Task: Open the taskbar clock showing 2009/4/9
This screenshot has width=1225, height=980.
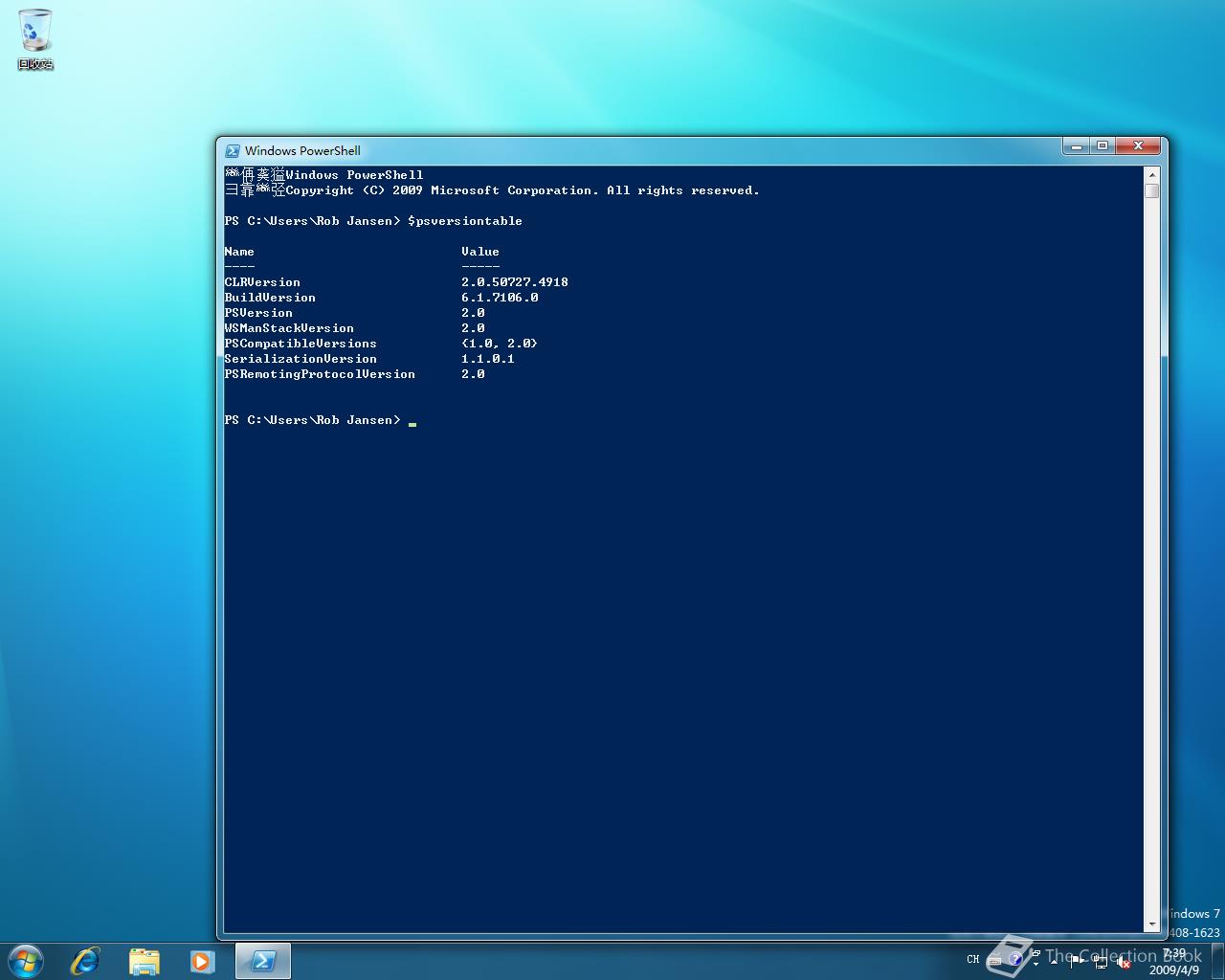Action: click(x=1174, y=962)
